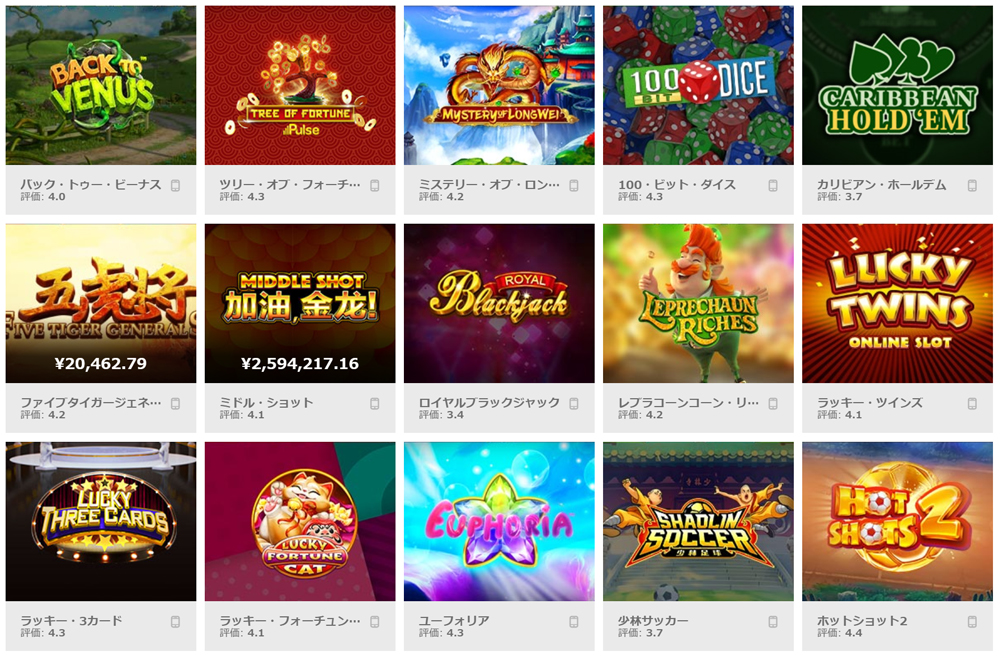Click mobile icon next to ラッキー・ツインズ
This screenshot has height=656, width=1000.
point(972,404)
